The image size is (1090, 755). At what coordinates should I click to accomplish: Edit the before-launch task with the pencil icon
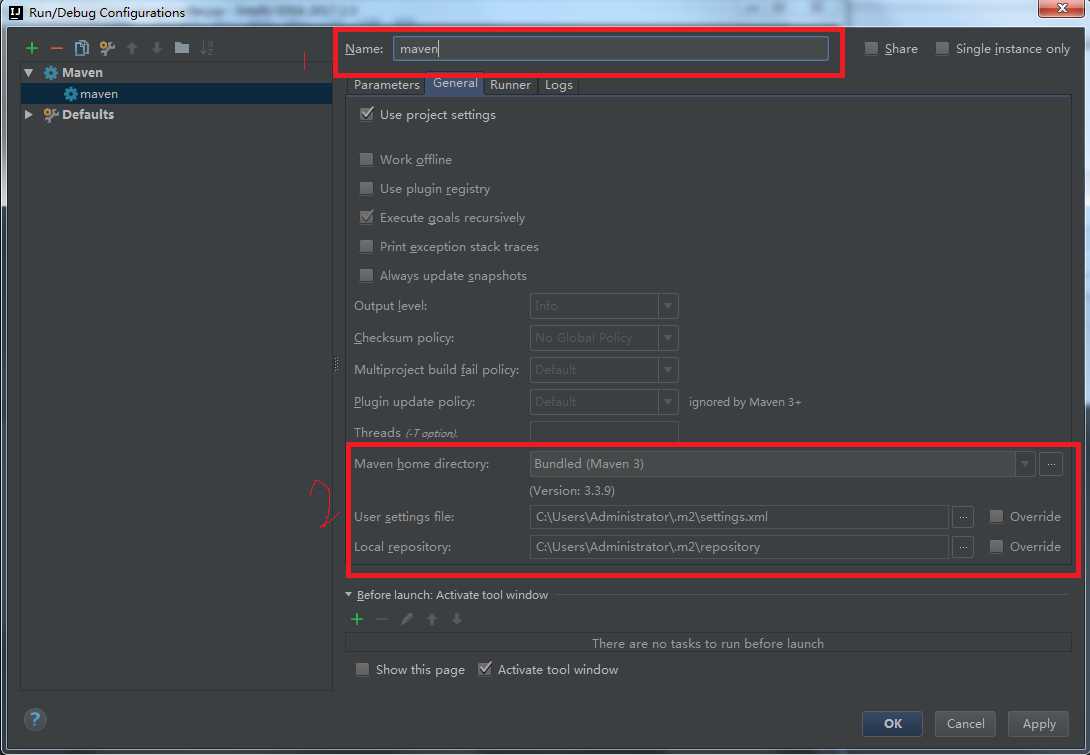pyautogui.click(x=407, y=619)
